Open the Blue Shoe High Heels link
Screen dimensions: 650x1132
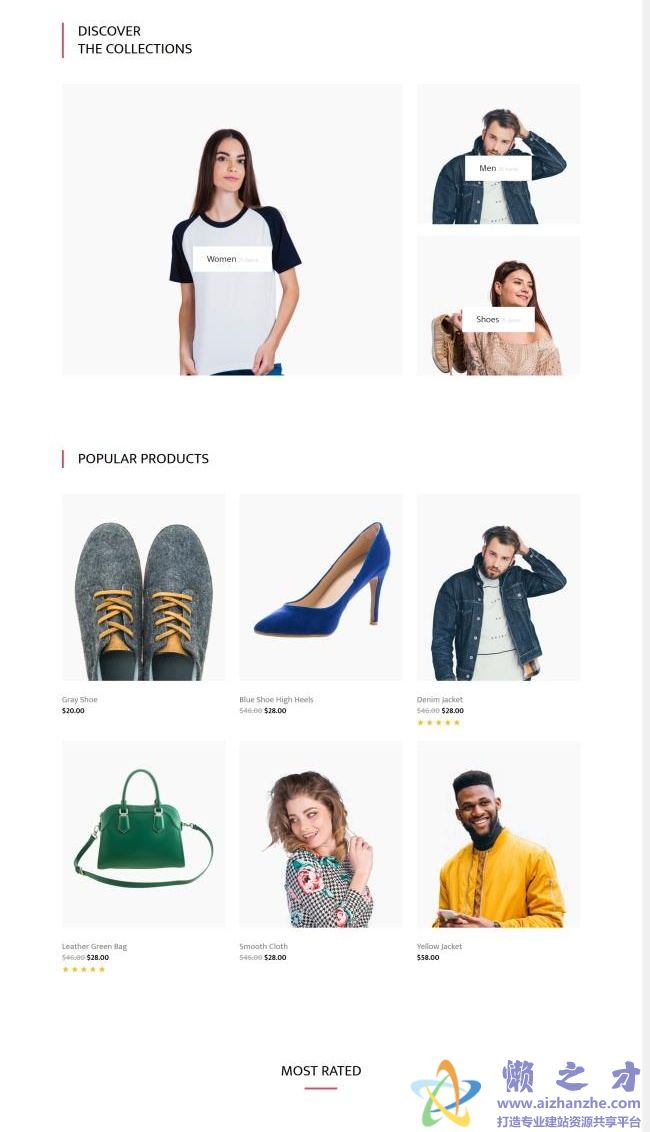click(277, 700)
